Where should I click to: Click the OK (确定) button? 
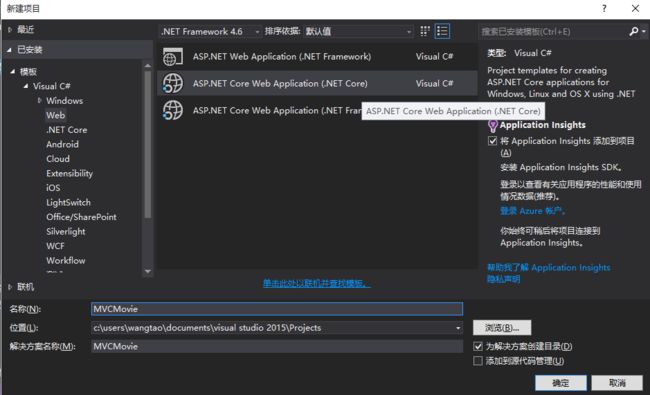560,383
